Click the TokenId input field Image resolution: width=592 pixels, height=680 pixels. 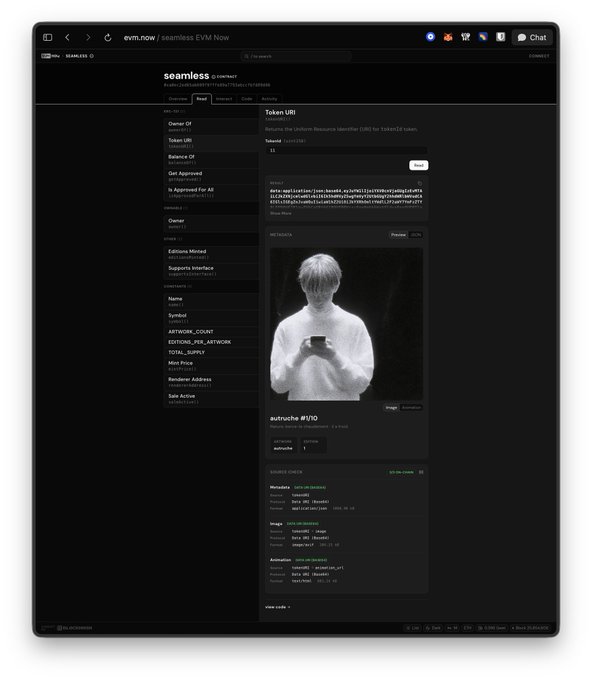point(347,150)
